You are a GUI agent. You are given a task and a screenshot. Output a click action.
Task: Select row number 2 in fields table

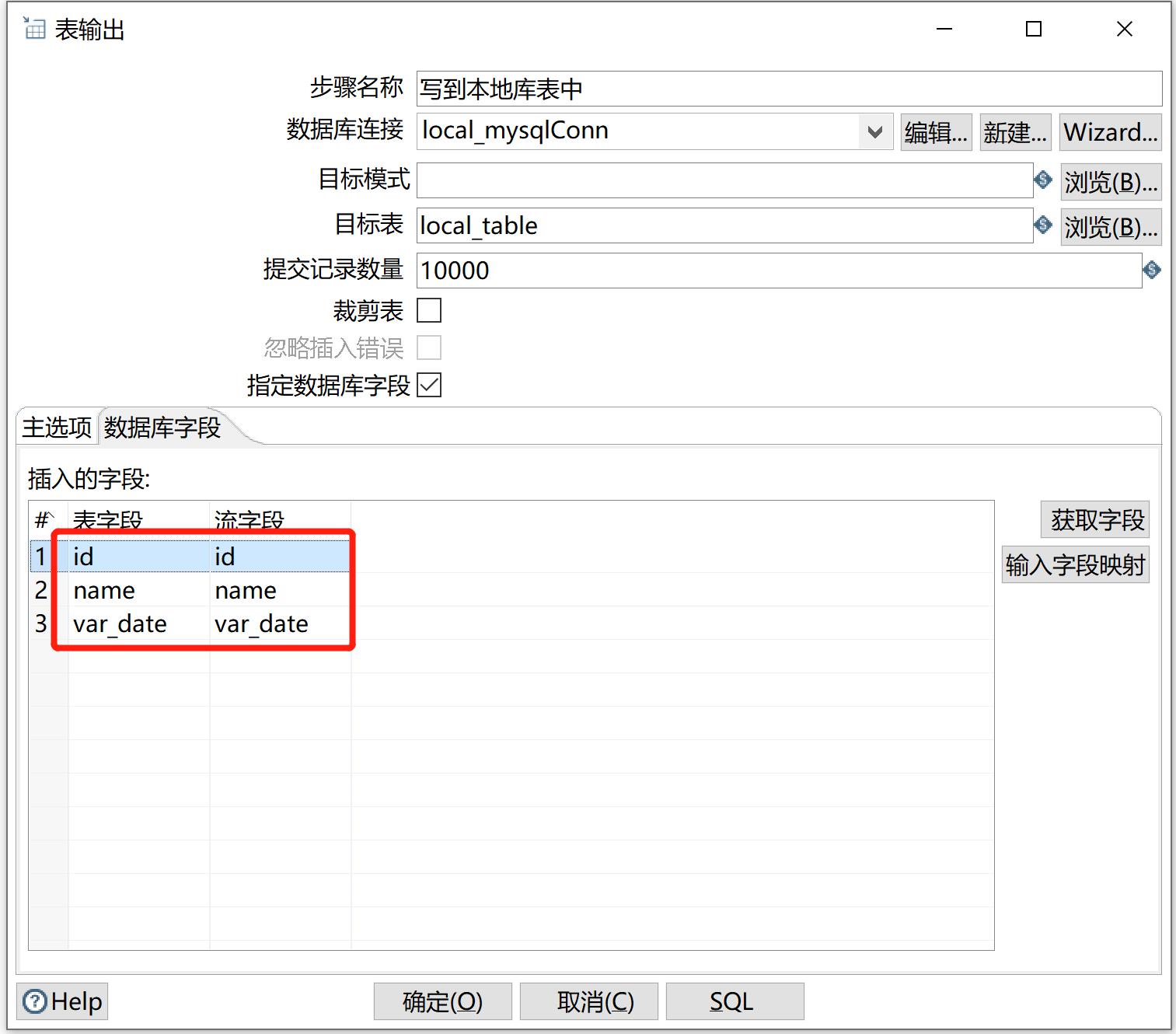click(x=41, y=590)
